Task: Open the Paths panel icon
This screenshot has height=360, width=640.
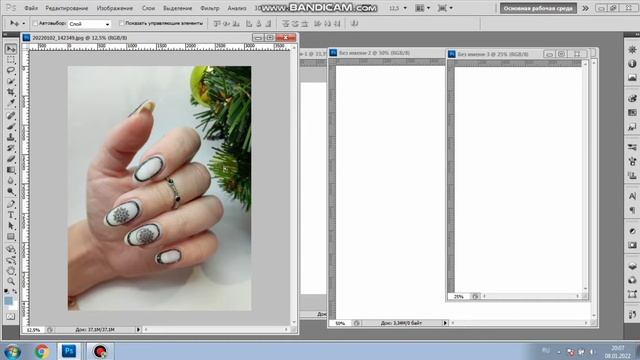Action: [632, 294]
